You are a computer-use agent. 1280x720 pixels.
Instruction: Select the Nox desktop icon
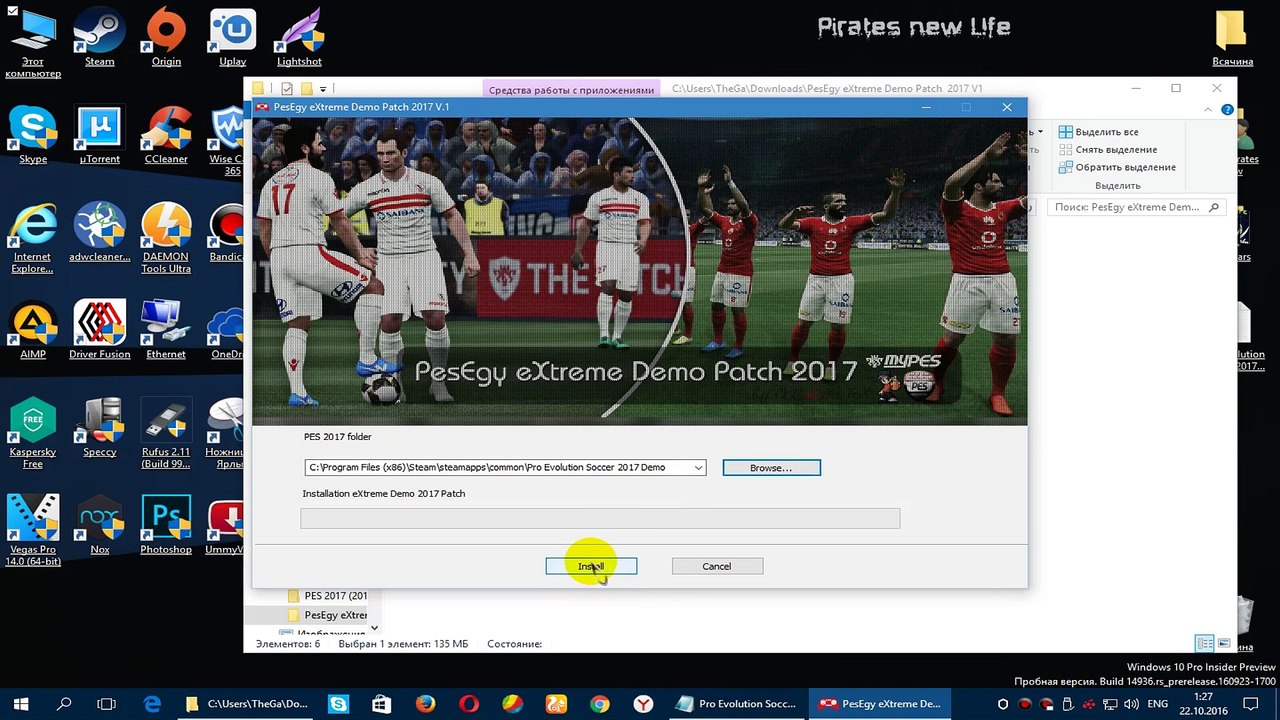click(x=99, y=525)
